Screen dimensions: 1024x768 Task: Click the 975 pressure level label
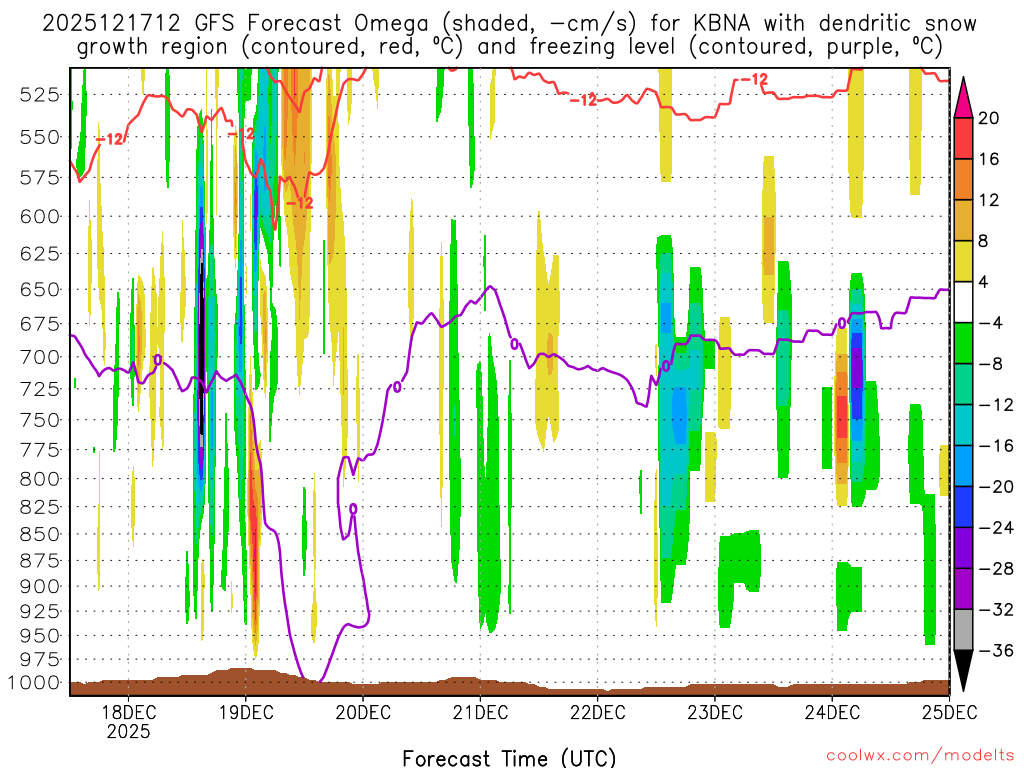39,660
